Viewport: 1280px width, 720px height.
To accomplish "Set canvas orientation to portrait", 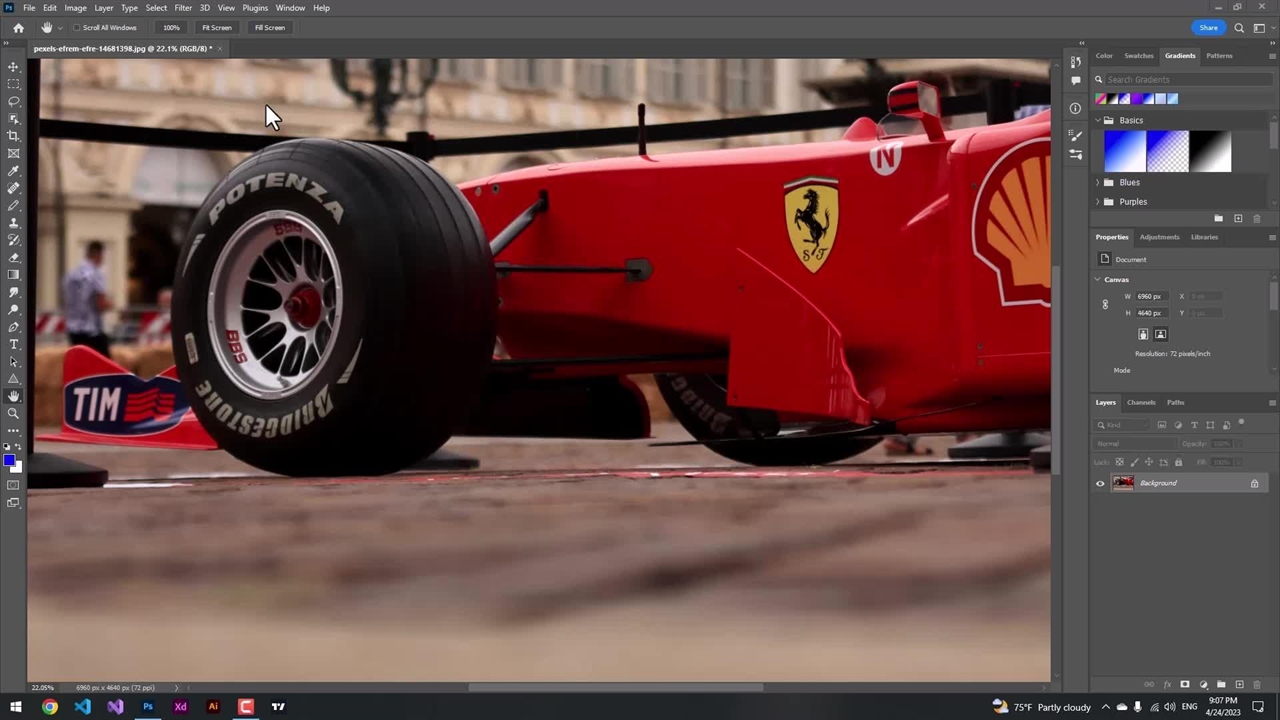I will (1143, 335).
